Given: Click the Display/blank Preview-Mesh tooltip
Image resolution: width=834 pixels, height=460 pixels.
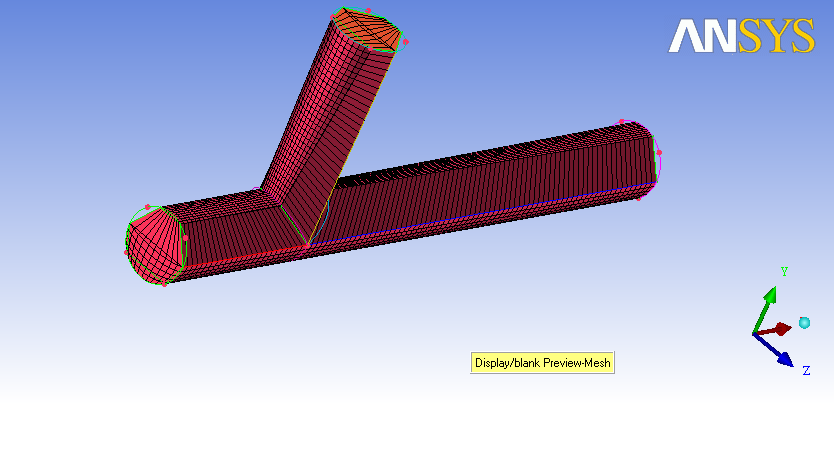Looking at the screenshot, I should point(542,363).
